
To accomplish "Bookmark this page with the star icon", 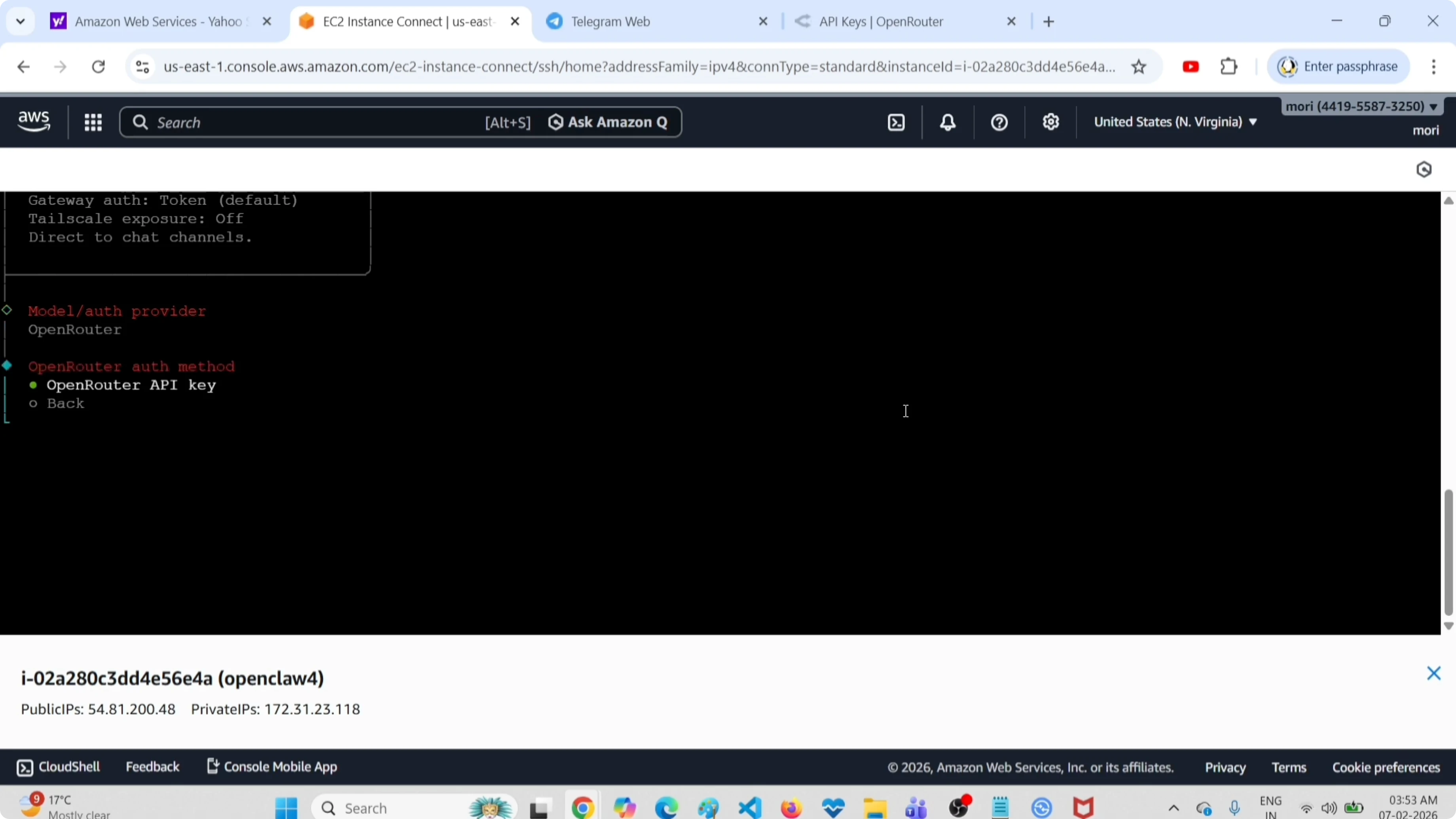I will (x=1139, y=67).
